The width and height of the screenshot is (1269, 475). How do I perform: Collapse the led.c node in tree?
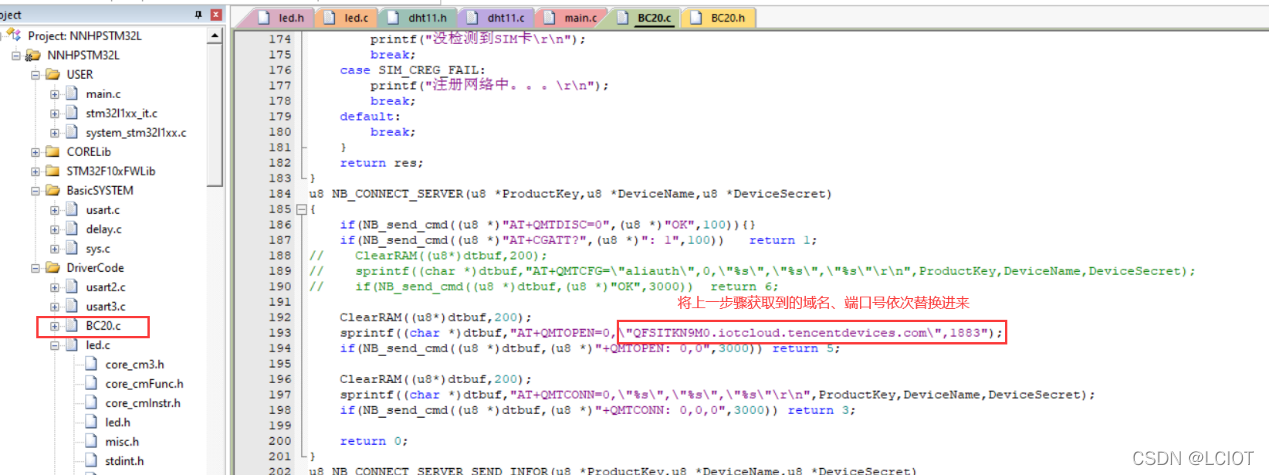(x=55, y=345)
